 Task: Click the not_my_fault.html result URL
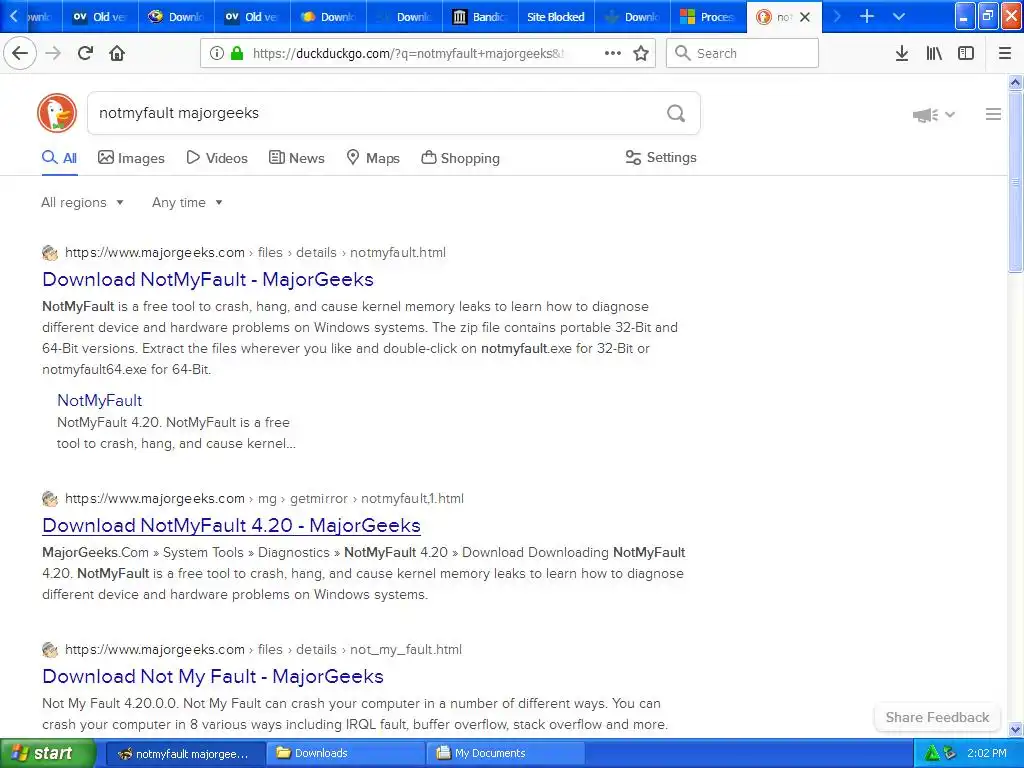coord(263,650)
